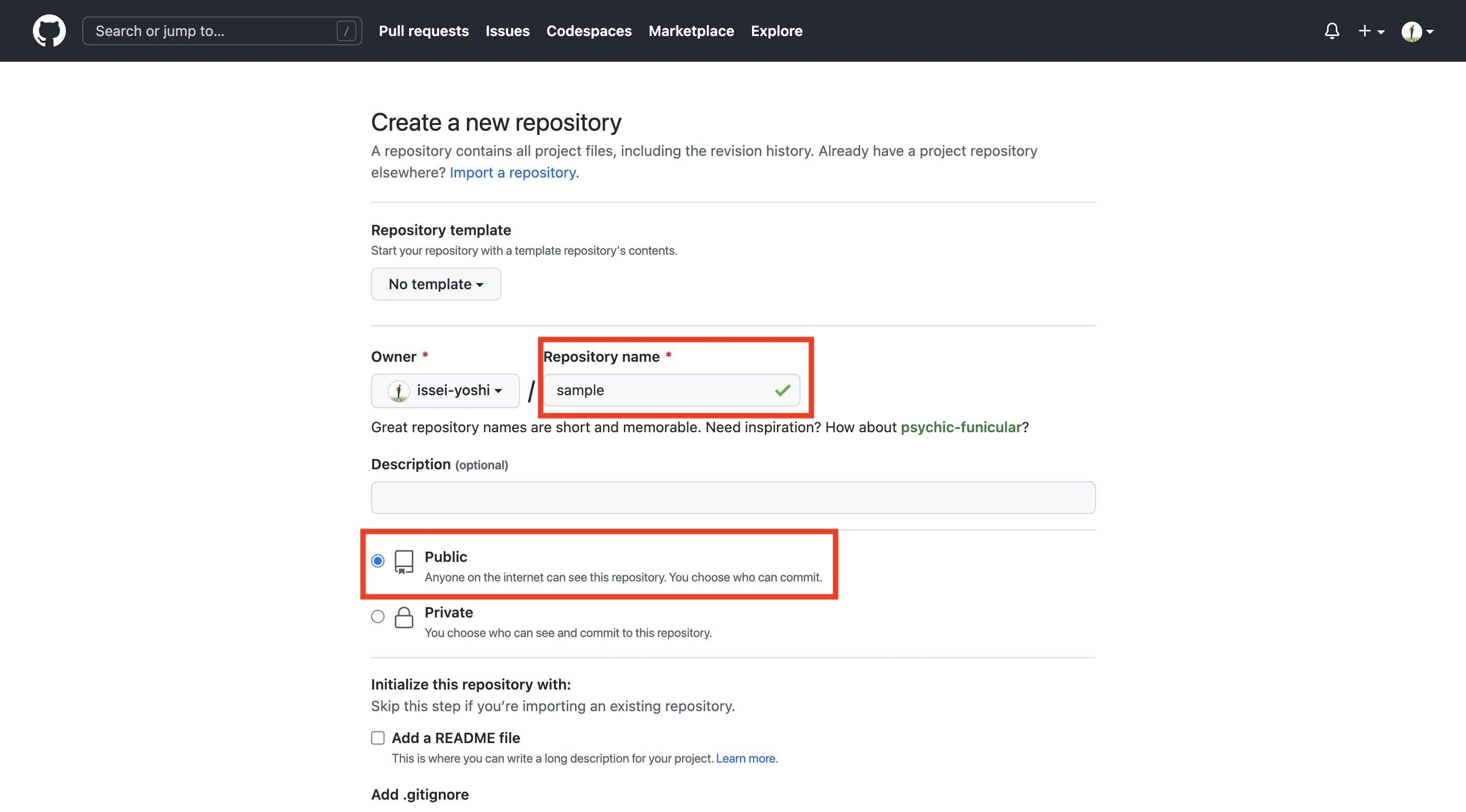
Task: Click the Private lock icon
Action: click(x=404, y=617)
